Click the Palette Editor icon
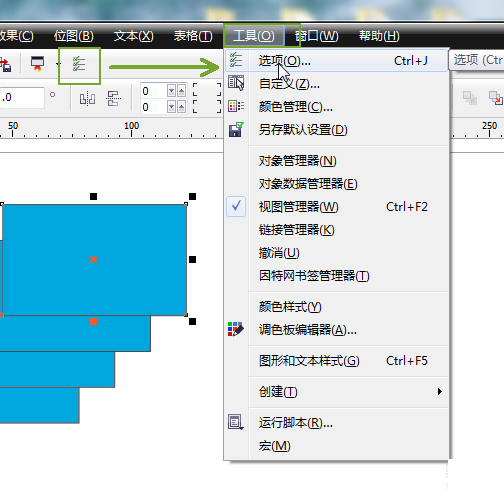The height and width of the screenshot is (504, 504). pos(236,329)
